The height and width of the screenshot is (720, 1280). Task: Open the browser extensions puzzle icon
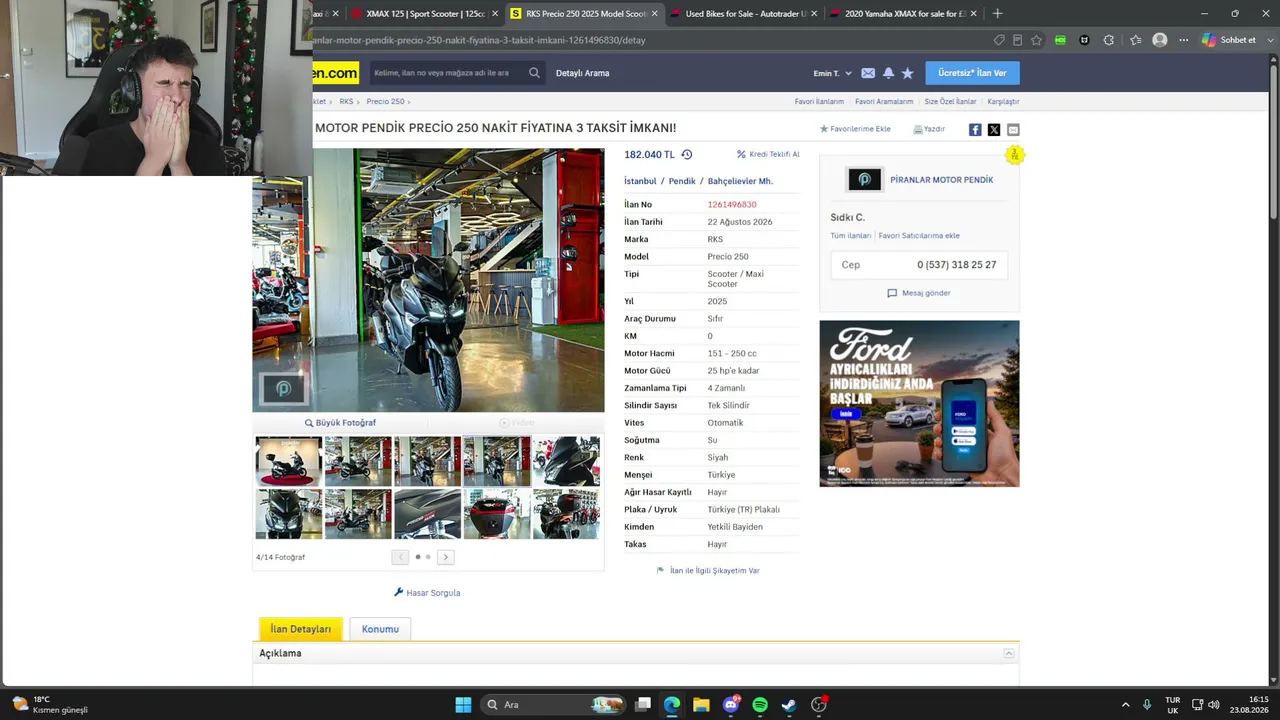coord(1108,40)
